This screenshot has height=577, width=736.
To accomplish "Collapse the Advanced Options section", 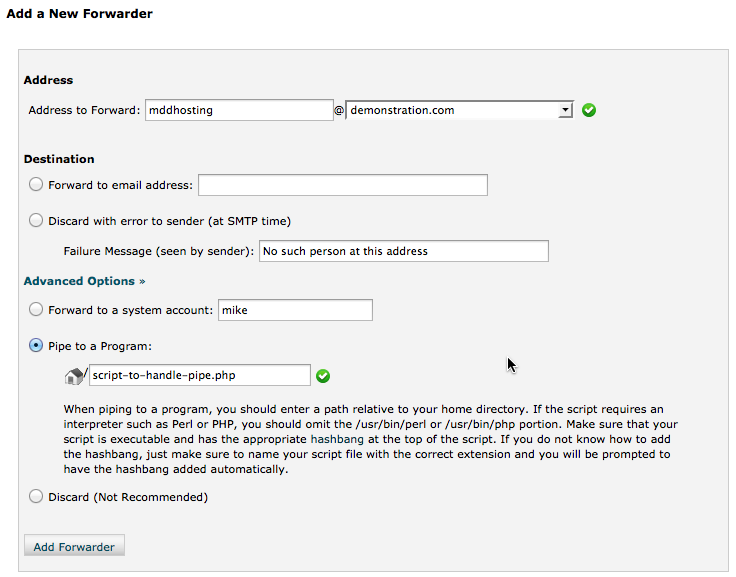I will [x=84, y=281].
